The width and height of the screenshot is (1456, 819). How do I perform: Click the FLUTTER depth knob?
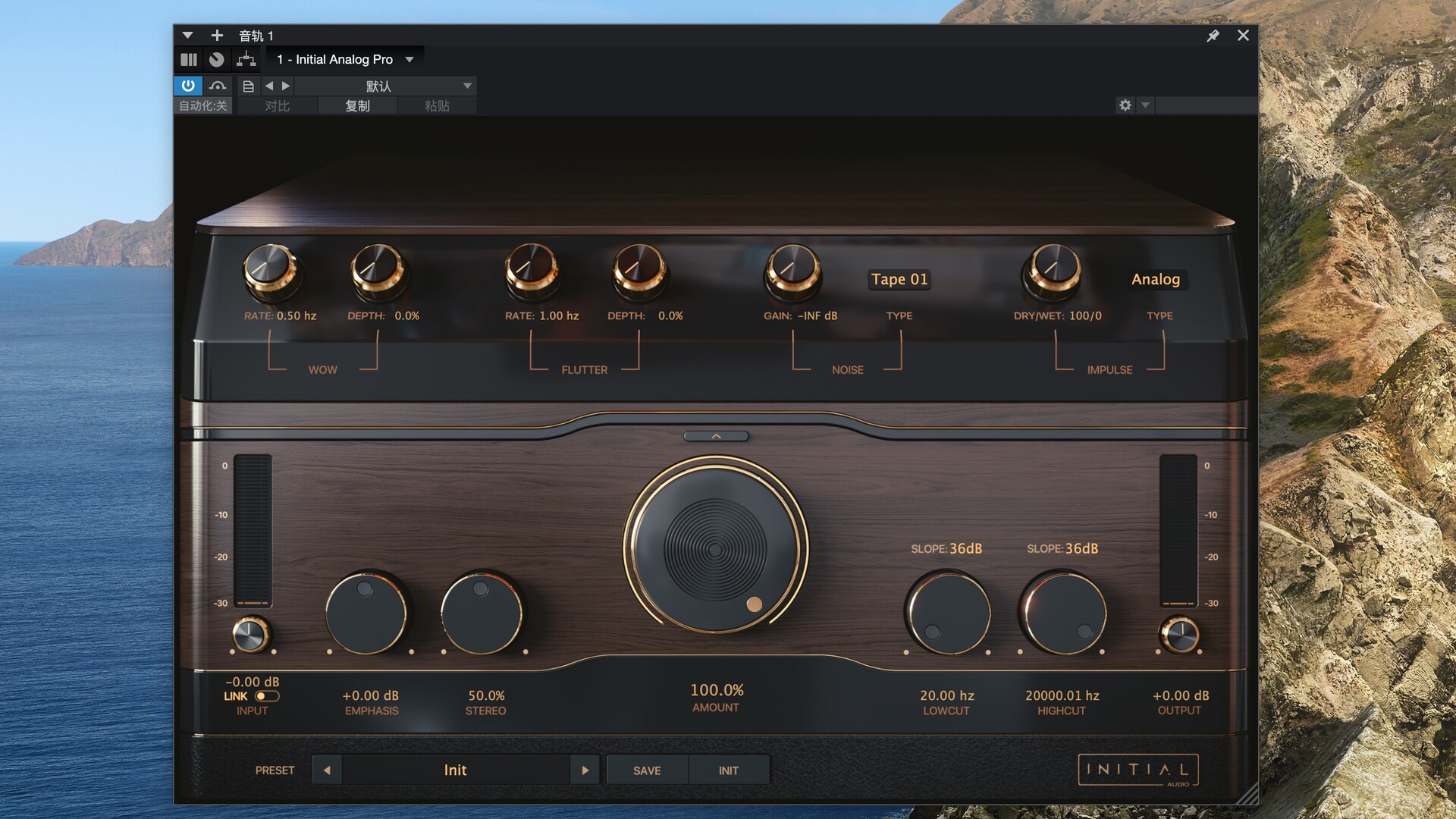tap(639, 271)
